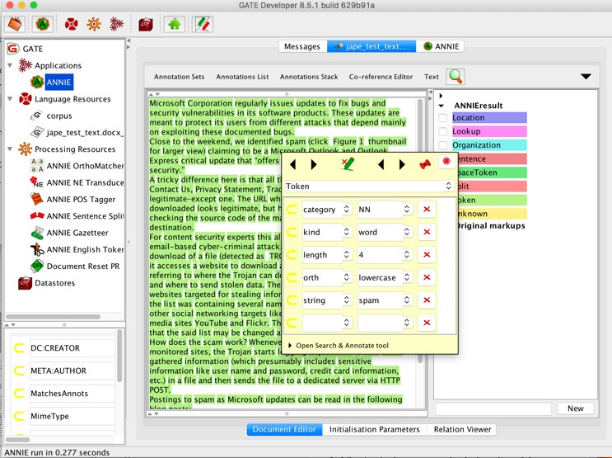Click the new application toolbar icon
The height and width of the screenshot is (458, 612).
click(x=116, y=24)
